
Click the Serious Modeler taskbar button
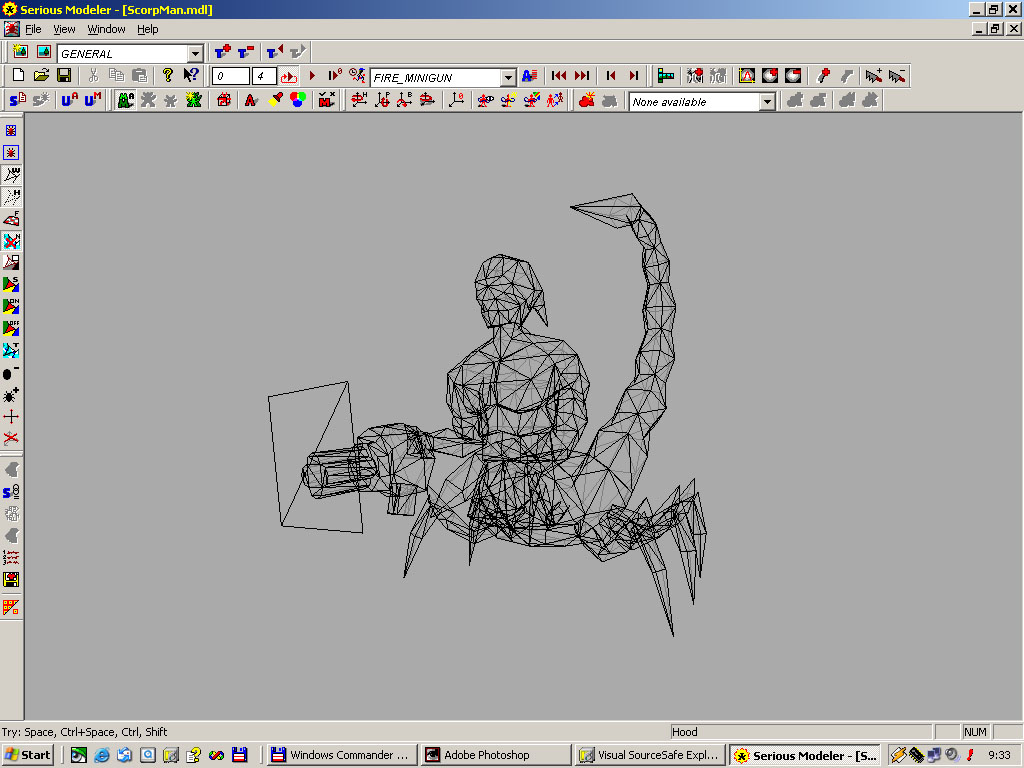click(805, 755)
